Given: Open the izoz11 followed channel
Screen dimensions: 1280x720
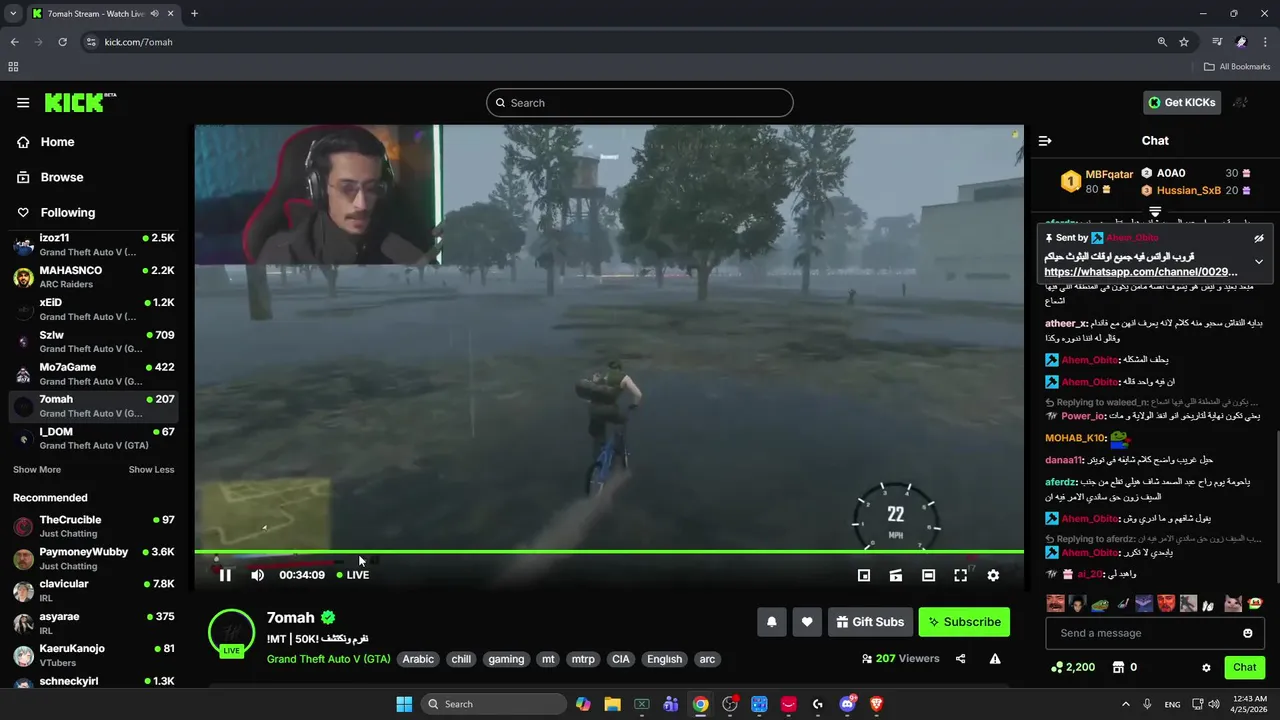Looking at the screenshot, I should [94, 245].
